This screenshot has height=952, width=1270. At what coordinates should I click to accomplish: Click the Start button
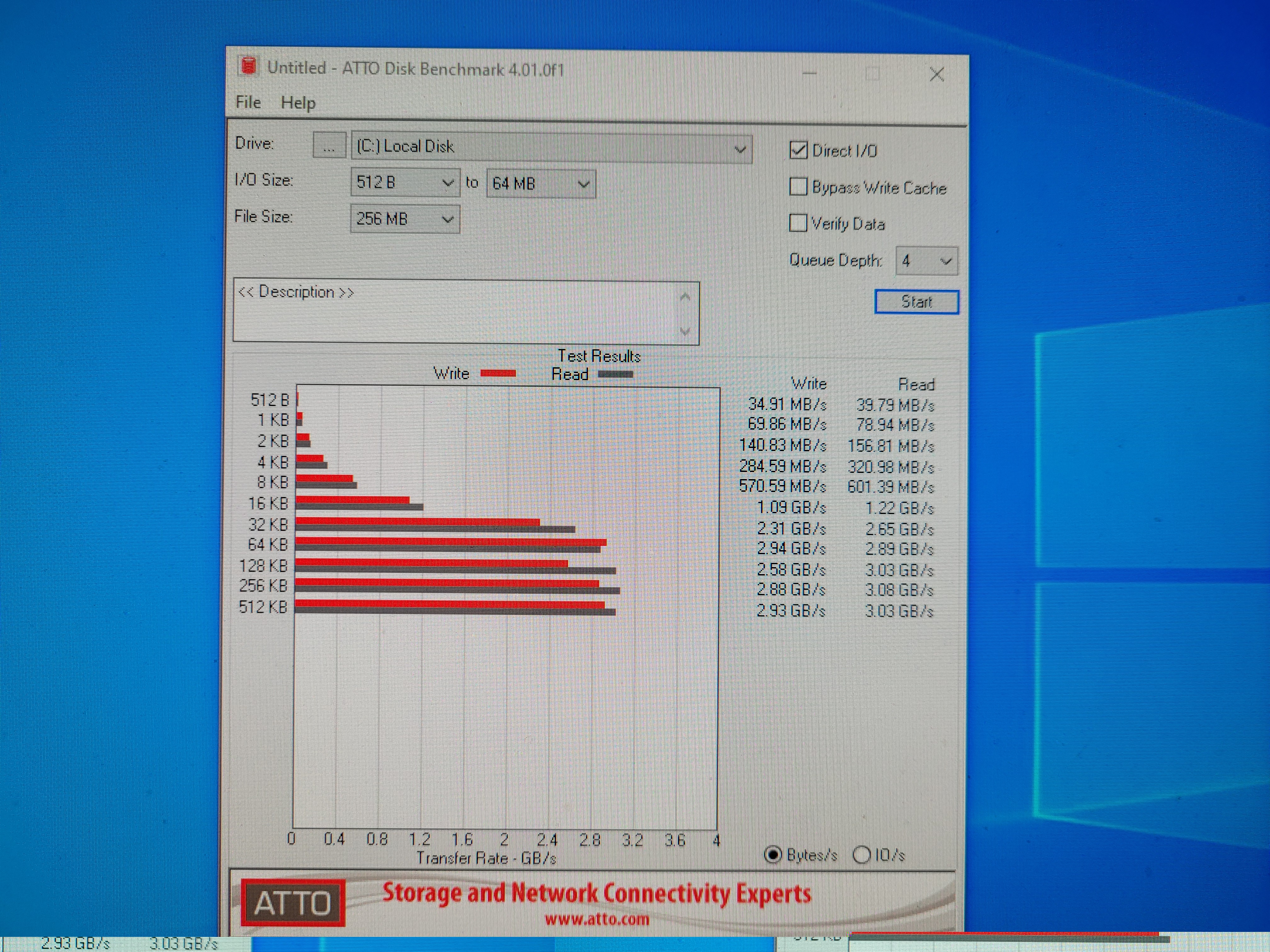pyautogui.click(x=916, y=302)
